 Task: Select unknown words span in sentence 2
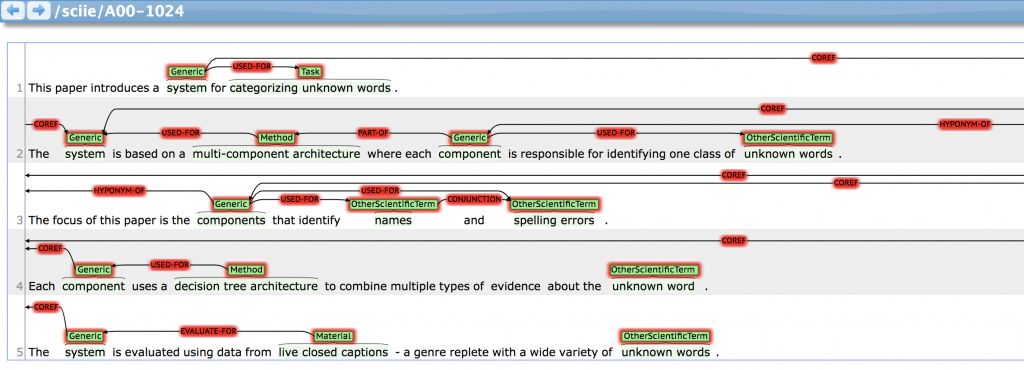tap(788, 154)
